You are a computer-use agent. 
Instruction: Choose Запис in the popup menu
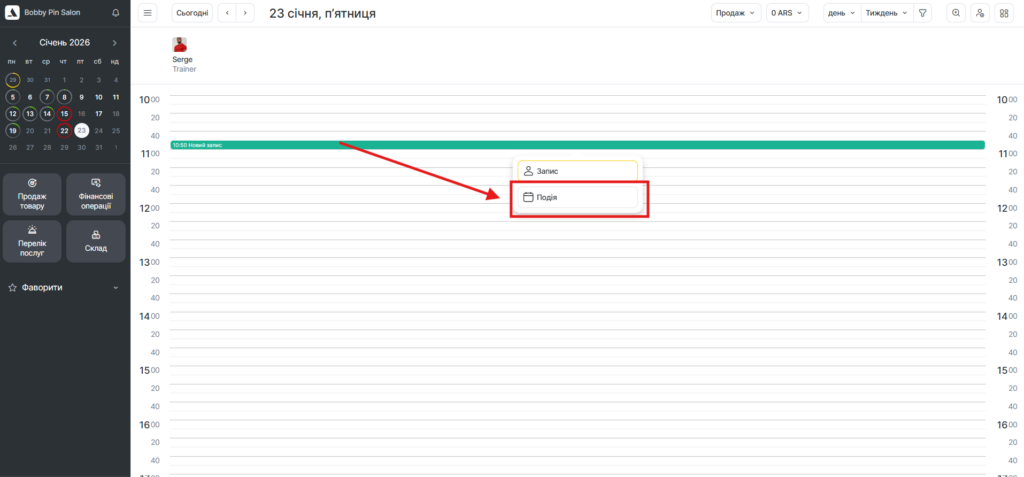(x=577, y=171)
